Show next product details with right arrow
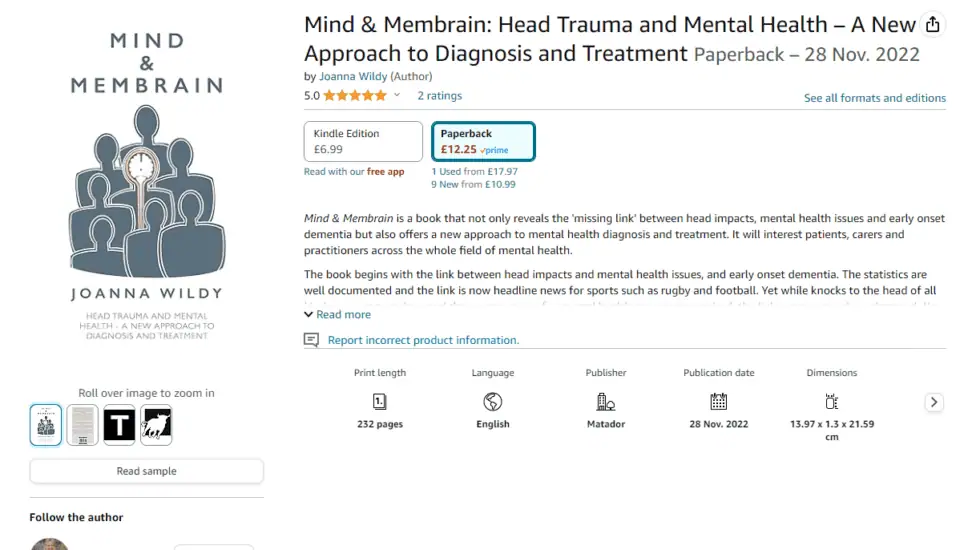Image resolution: width=980 pixels, height=550 pixels. pos(934,402)
